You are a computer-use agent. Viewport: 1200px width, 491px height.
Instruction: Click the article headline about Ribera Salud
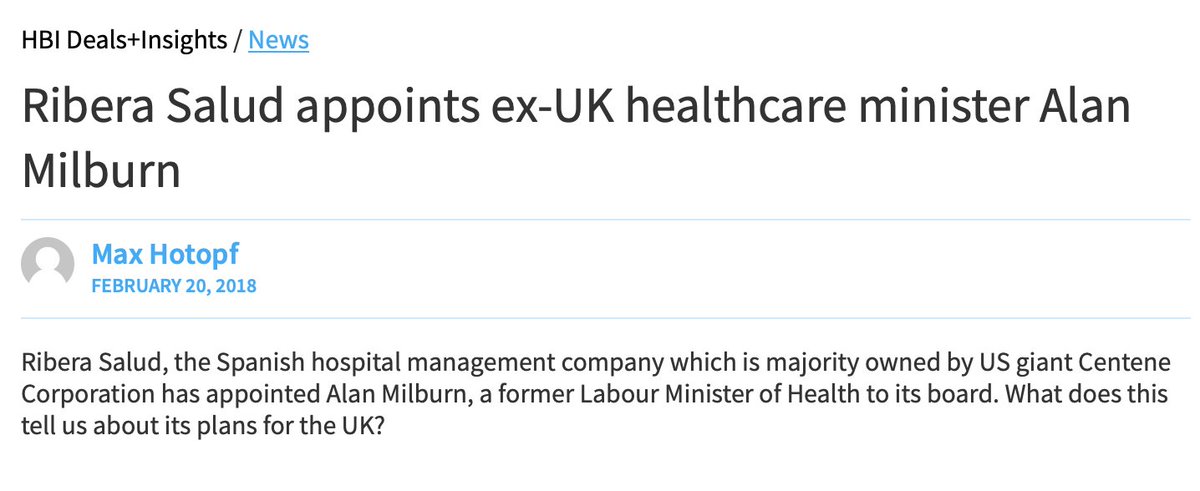click(x=576, y=139)
